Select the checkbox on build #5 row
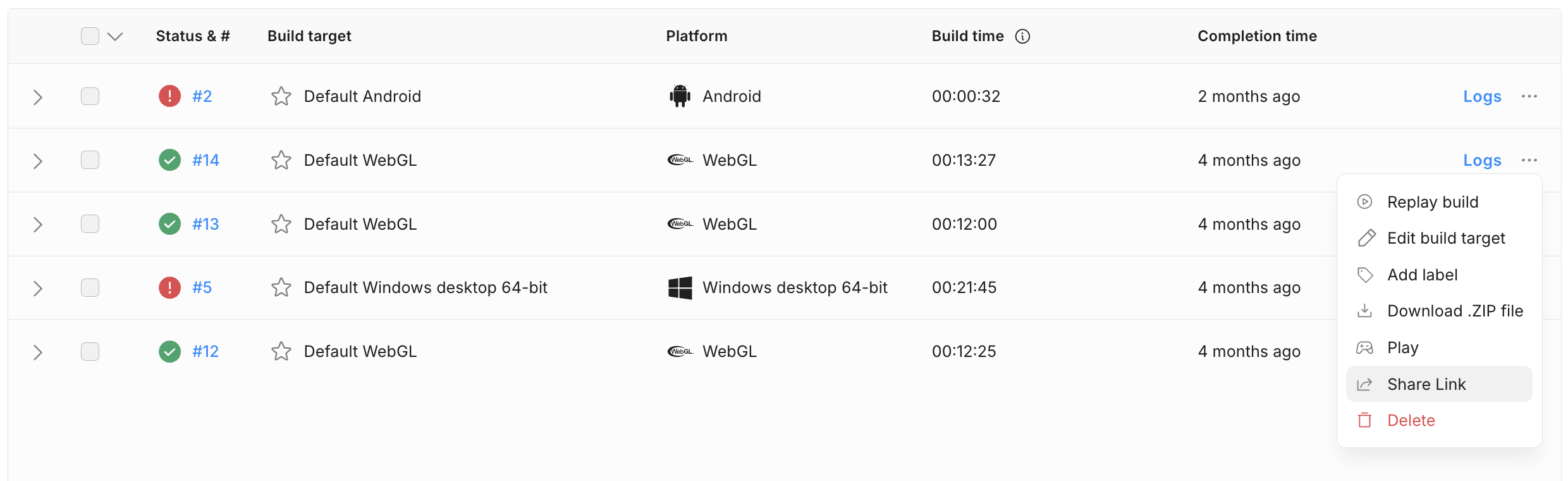The width and height of the screenshot is (1568, 481). click(90, 287)
